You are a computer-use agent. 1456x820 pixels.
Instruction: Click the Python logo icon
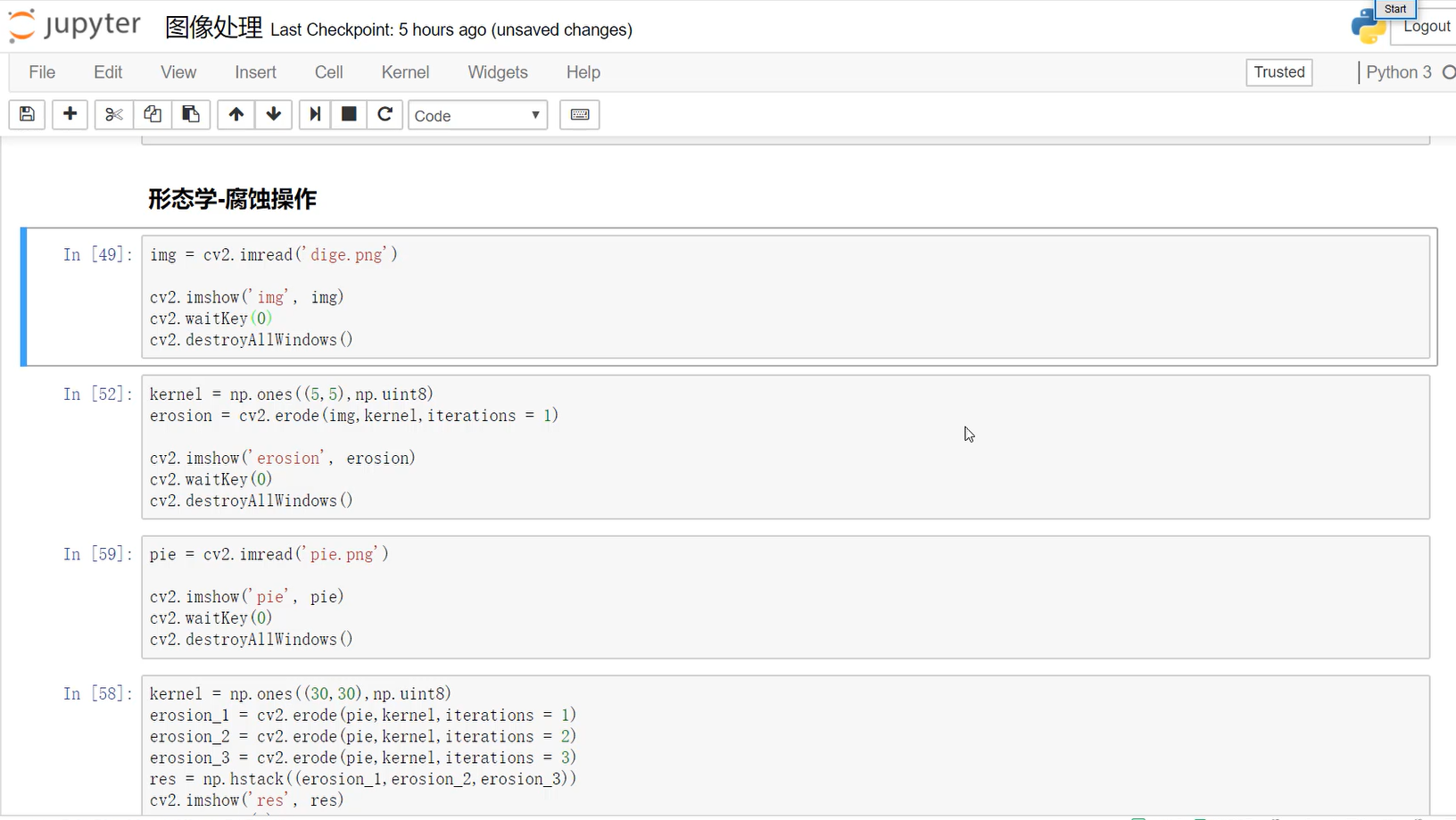coord(1369,27)
